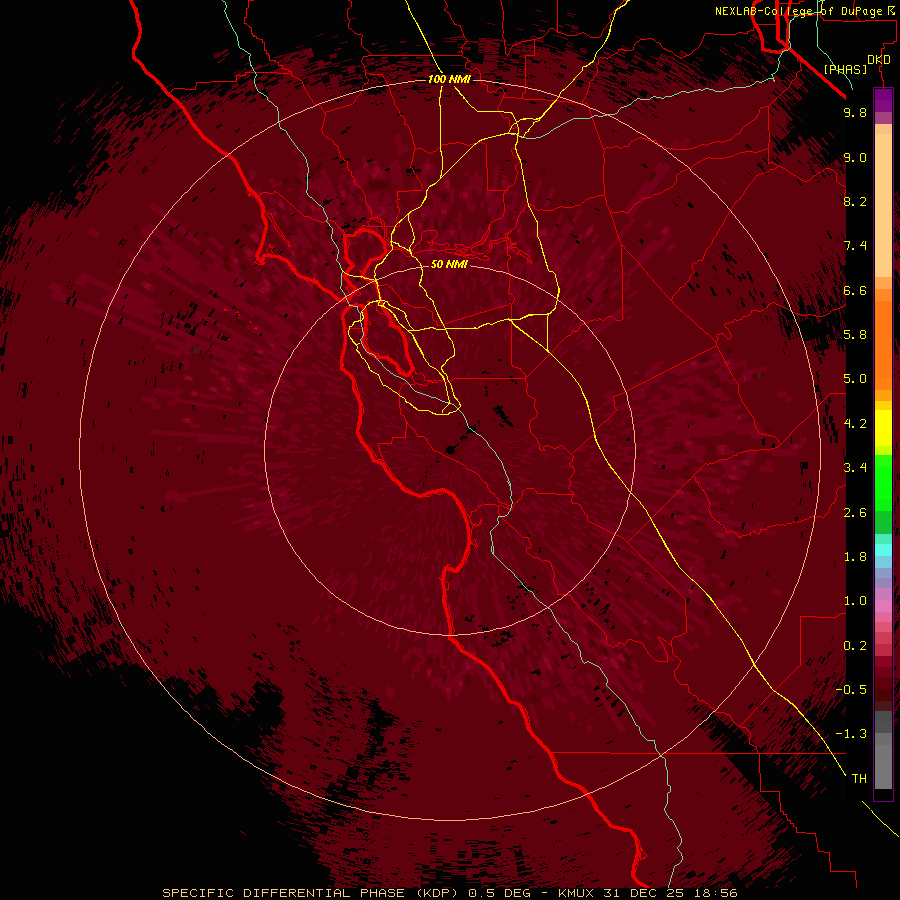Viewport: 900px width, 900px height.
Task: Click the 5.0 scale value
Action: pos(855,379)
